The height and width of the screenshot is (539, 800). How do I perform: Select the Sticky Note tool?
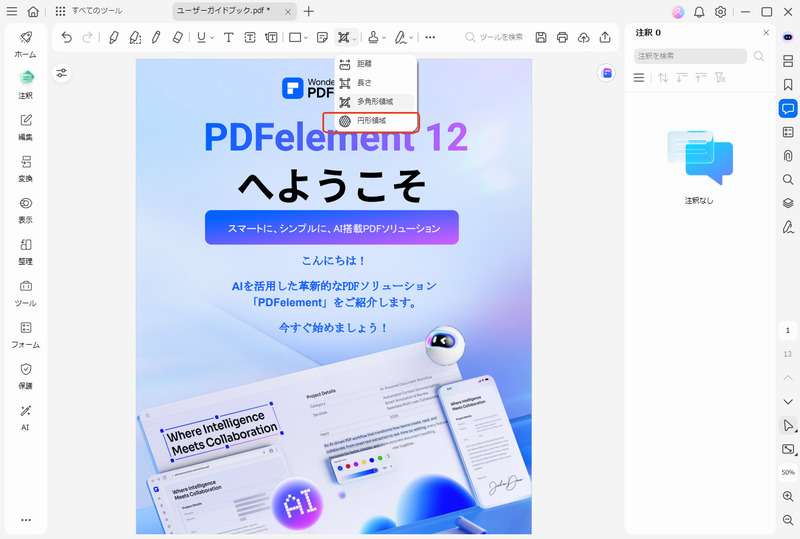(x=322, y=37)
